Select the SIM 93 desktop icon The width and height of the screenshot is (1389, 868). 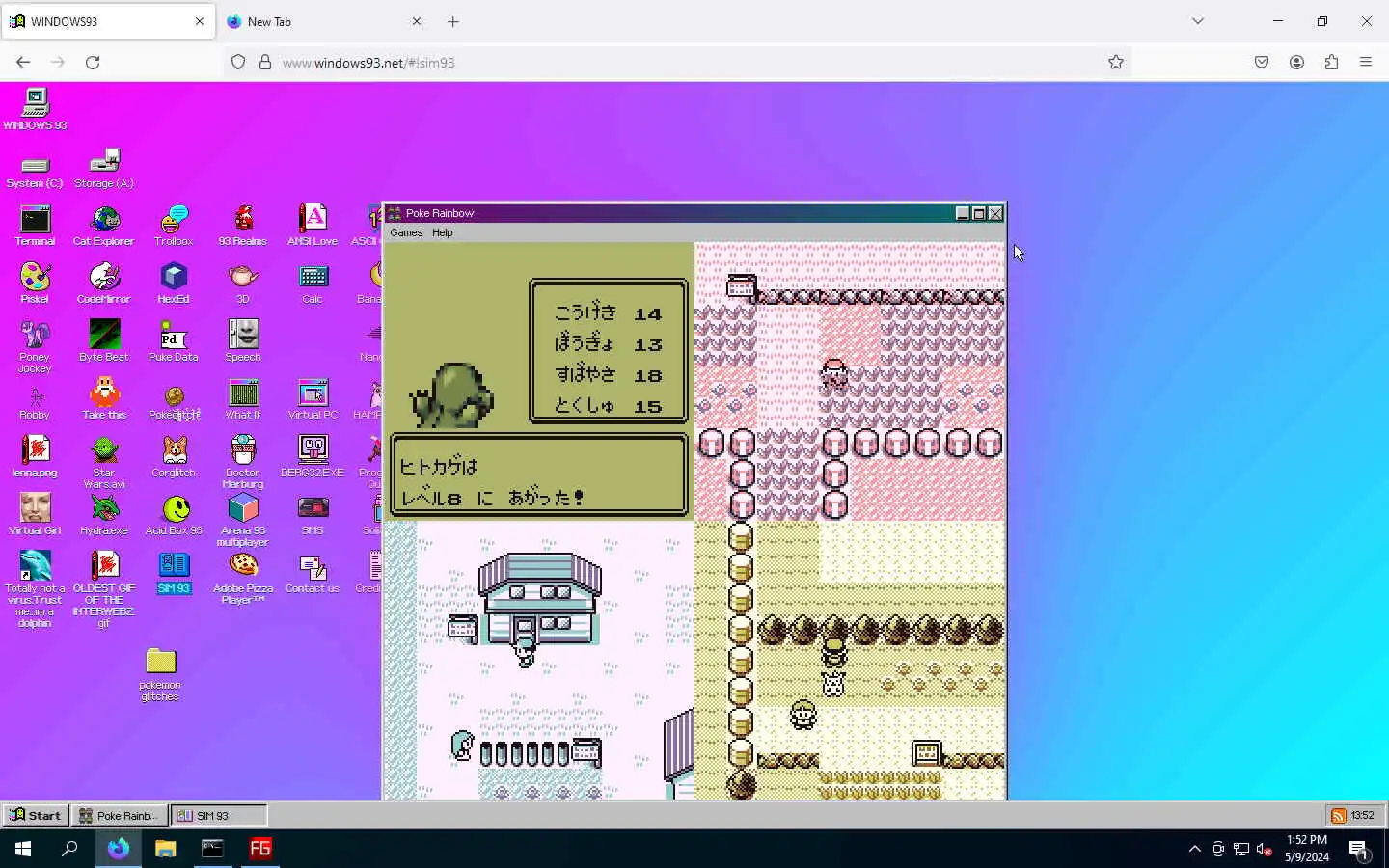pyautogui.click(x=174, y=574)
